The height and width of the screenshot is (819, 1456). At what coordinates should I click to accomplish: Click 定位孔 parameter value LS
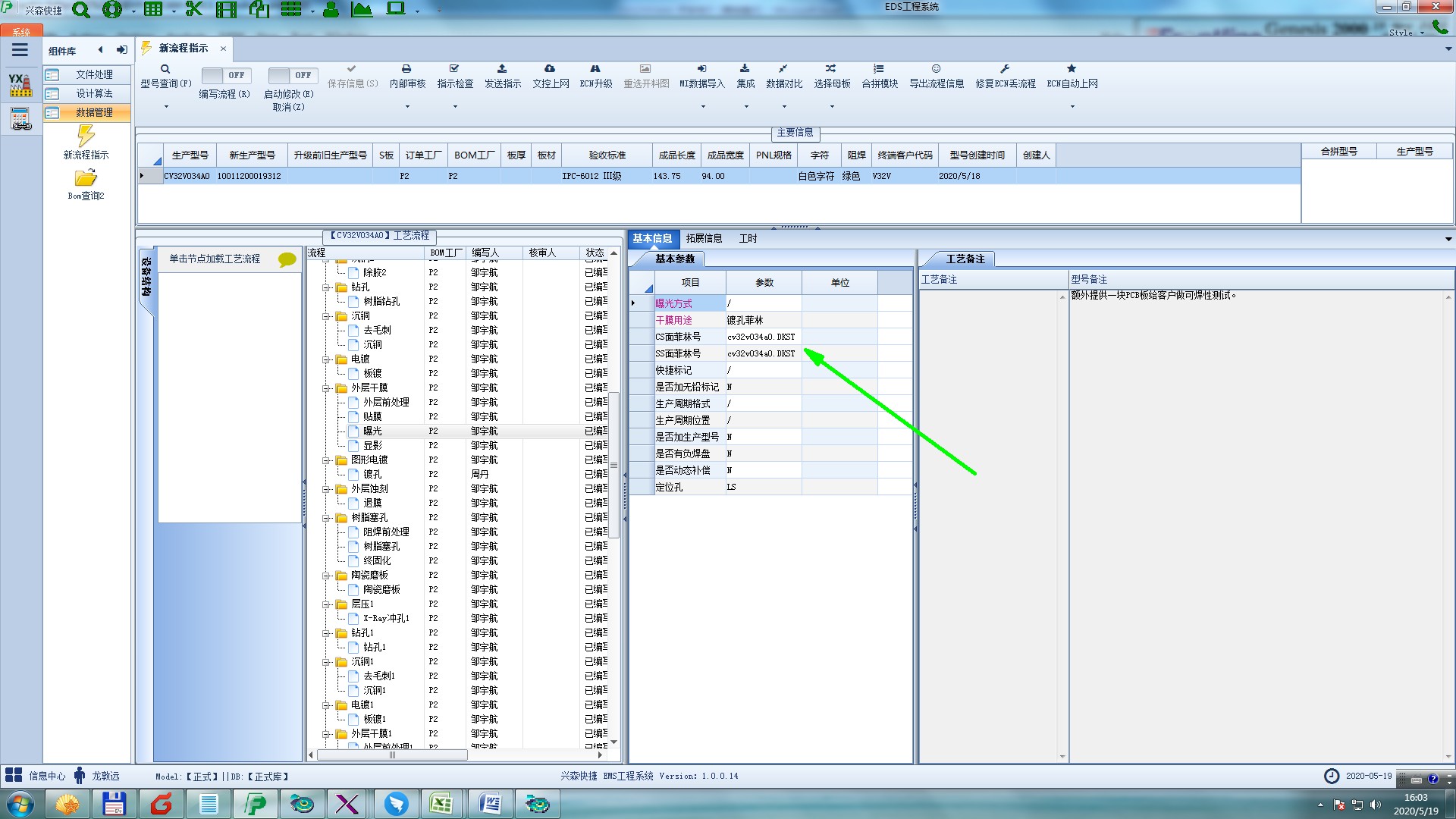coord(764,487)
